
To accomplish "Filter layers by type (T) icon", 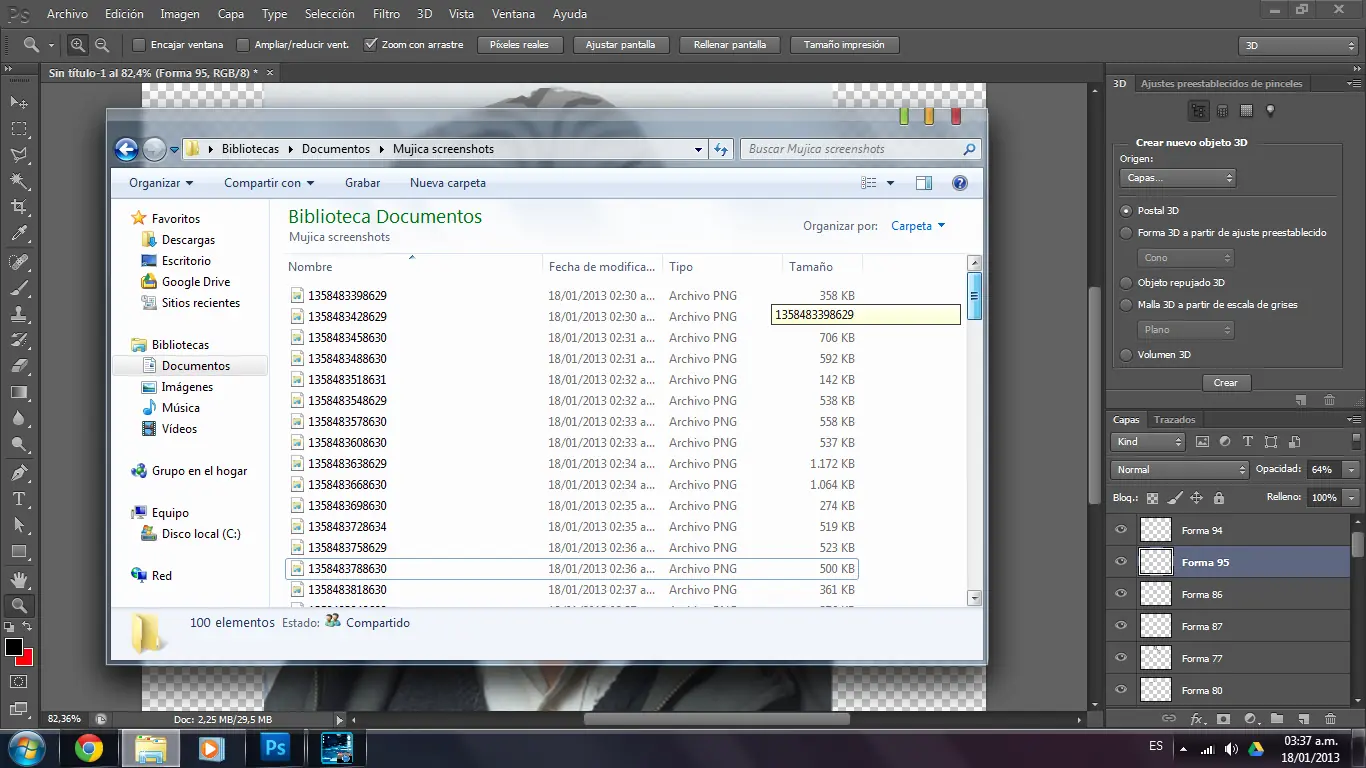I will click(x=1248, y=441).
